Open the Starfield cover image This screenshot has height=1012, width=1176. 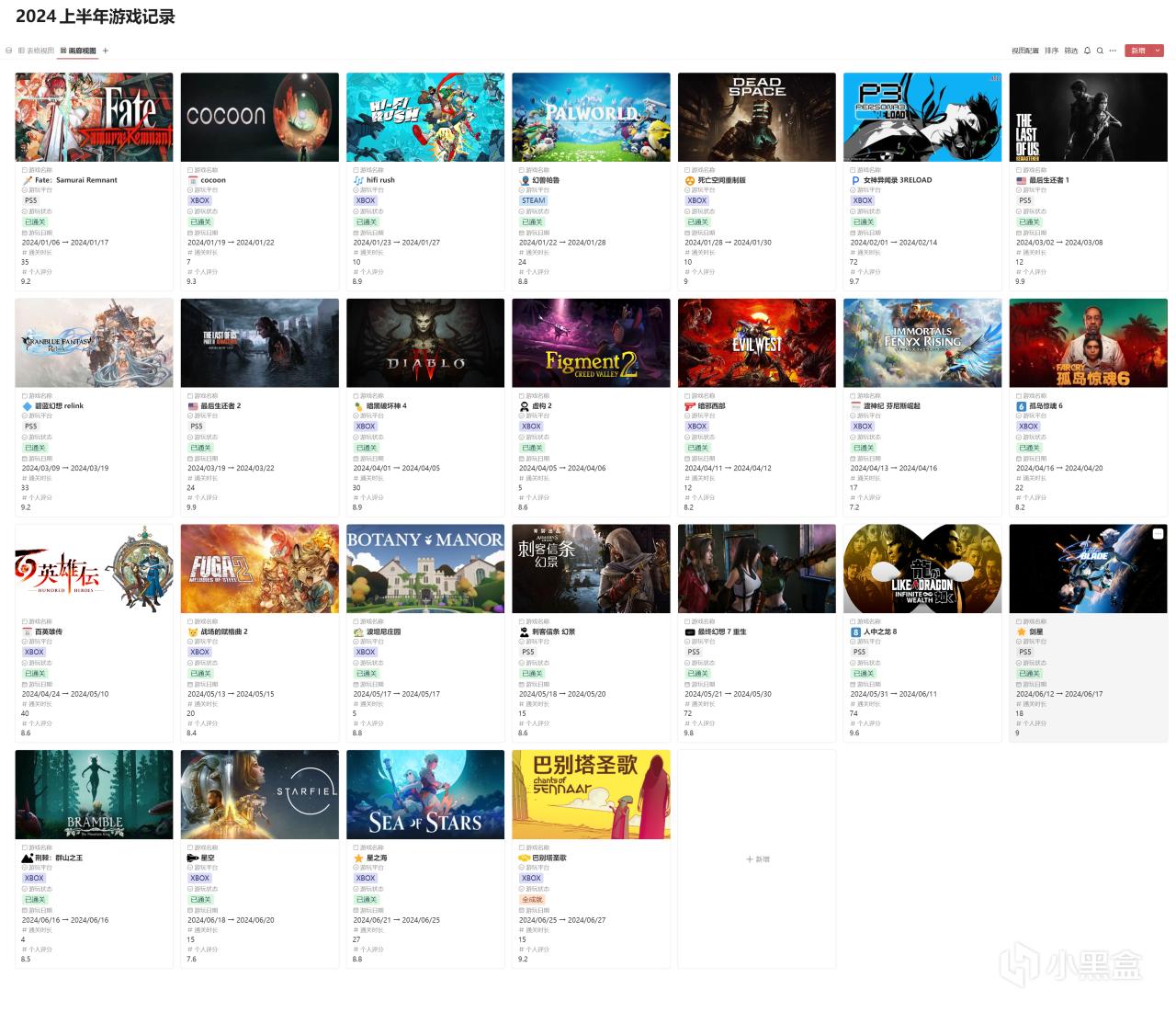click(x=260, y=795)
